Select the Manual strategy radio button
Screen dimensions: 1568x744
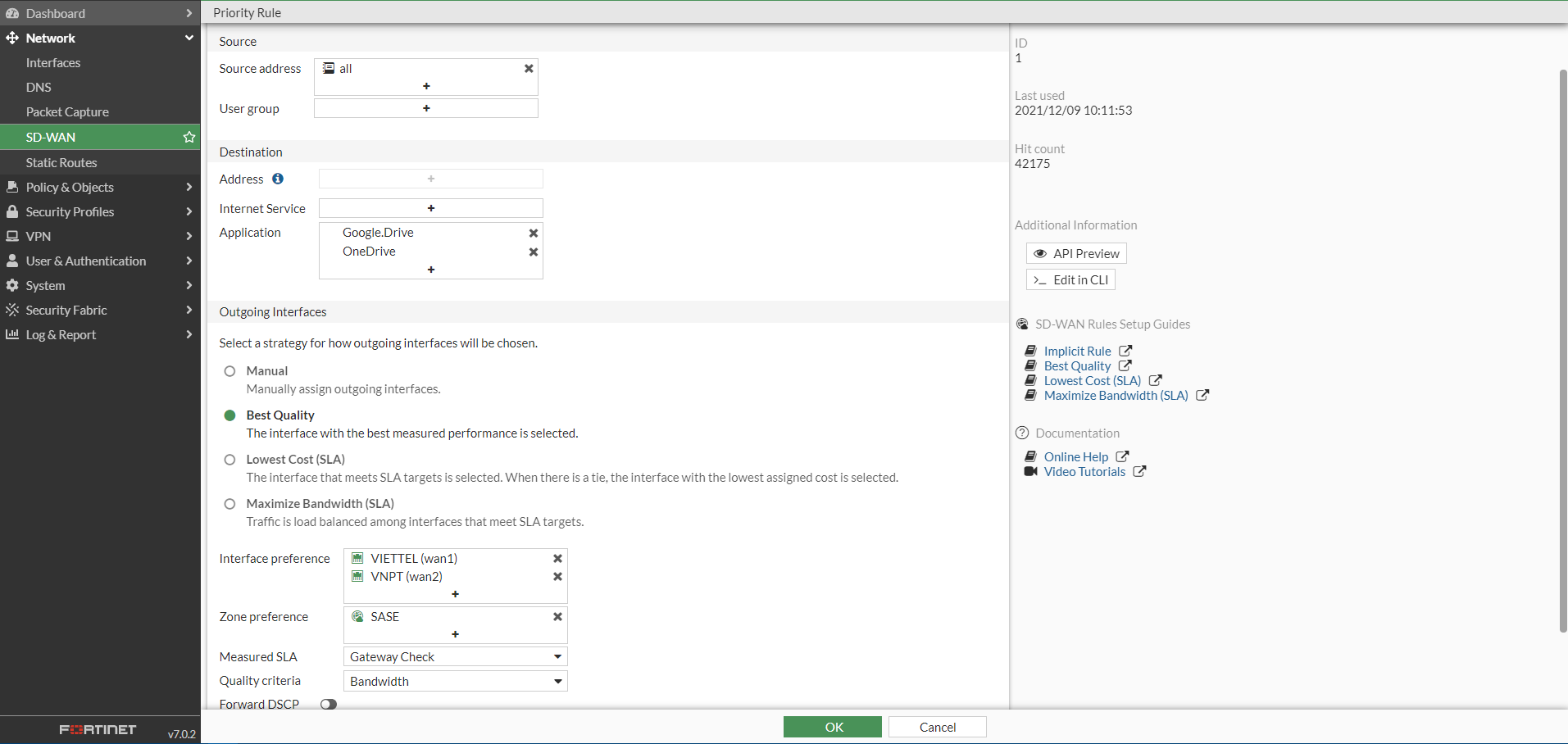[230, 371]
